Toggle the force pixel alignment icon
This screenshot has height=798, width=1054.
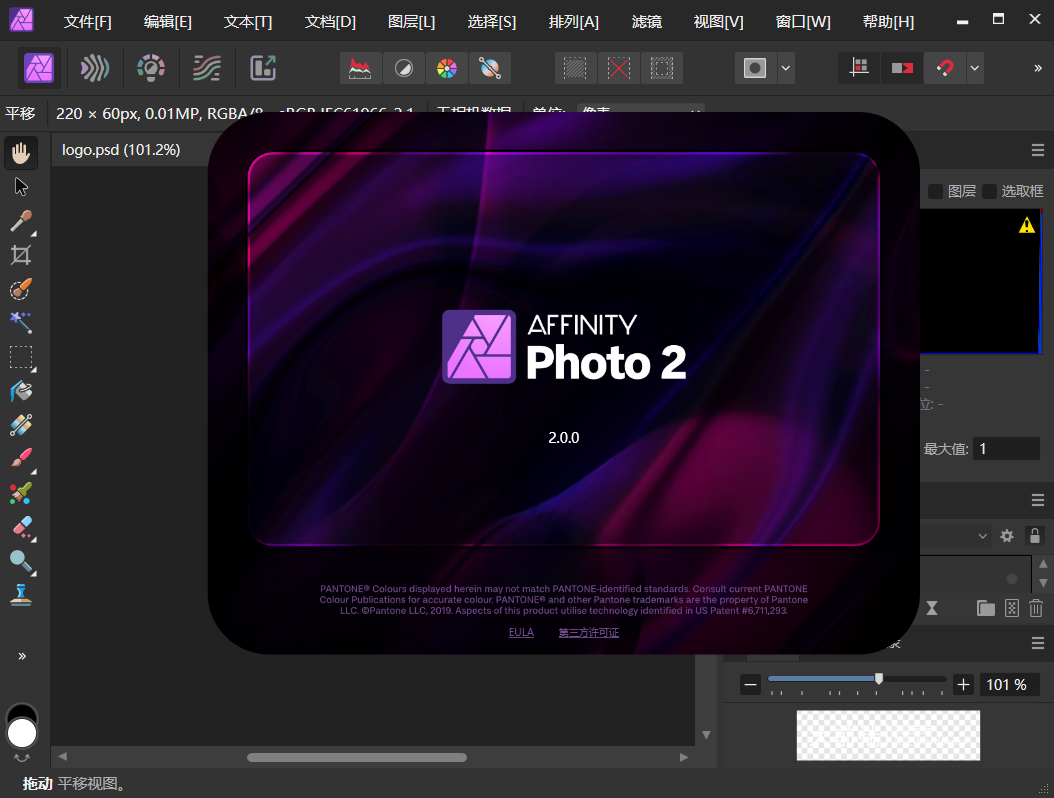(x=859, y=68)
